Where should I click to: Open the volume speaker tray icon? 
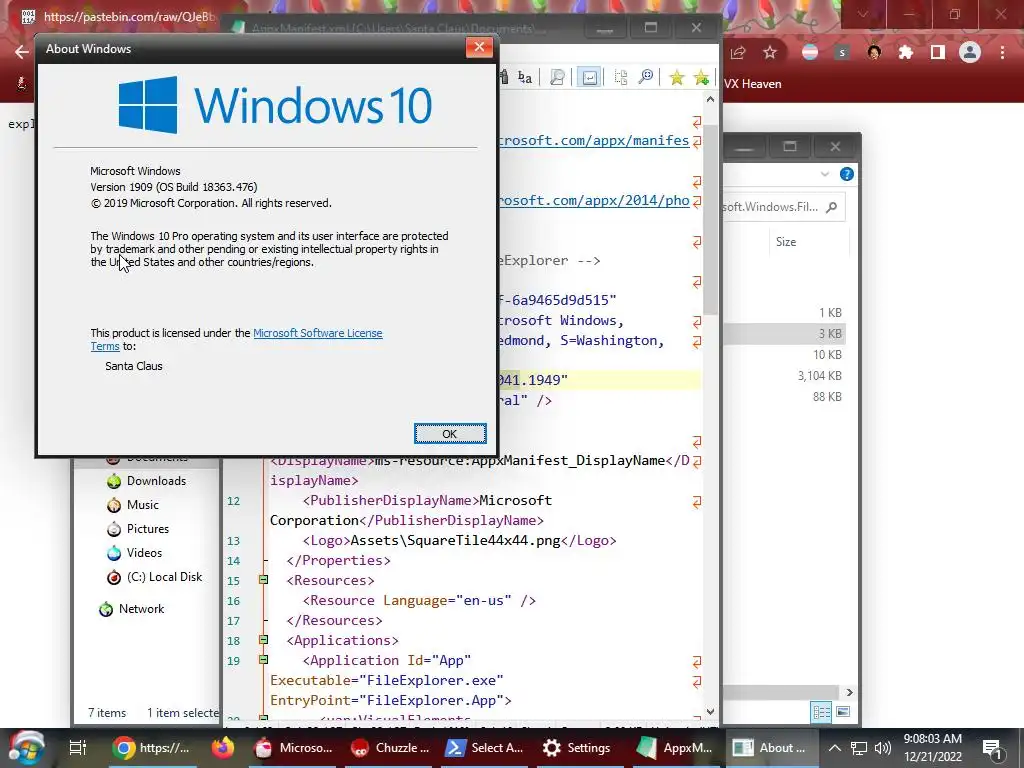click(x=883, y=748)
